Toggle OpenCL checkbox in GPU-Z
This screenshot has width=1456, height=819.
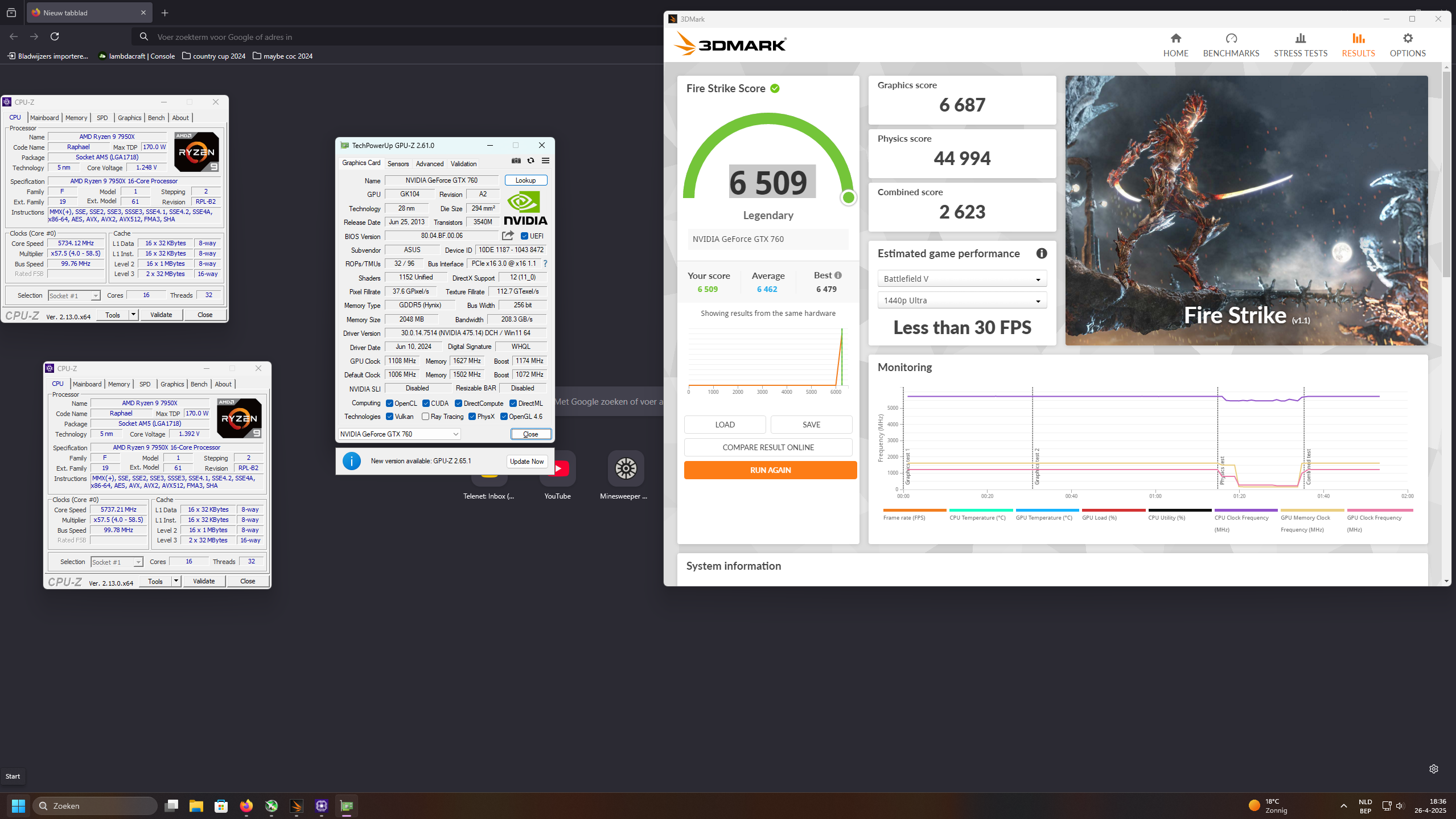click(x=389, y=404)
